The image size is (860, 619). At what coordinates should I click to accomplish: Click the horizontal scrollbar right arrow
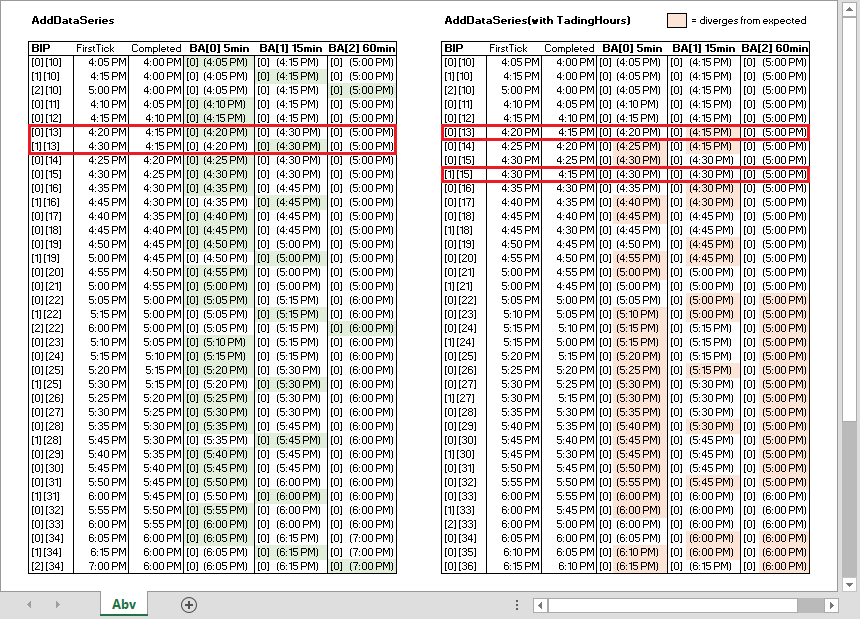831,605
